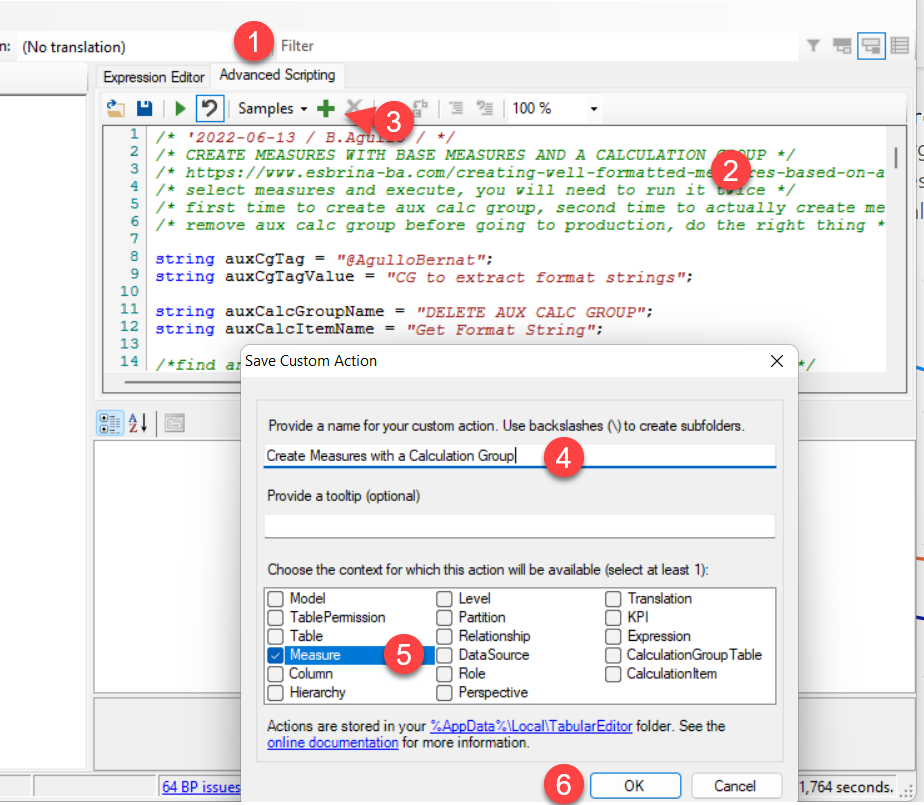
Task: Sort properties alphabetically with A-Z icon
Action: pyautogui.click(x=137, y=423)
